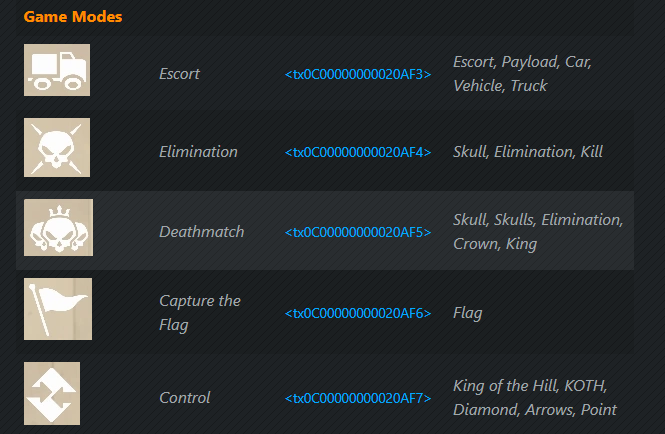Click the Deathmatch crowned skulls icon
Screen dimensions: 665x434
[x=59, y=227]
